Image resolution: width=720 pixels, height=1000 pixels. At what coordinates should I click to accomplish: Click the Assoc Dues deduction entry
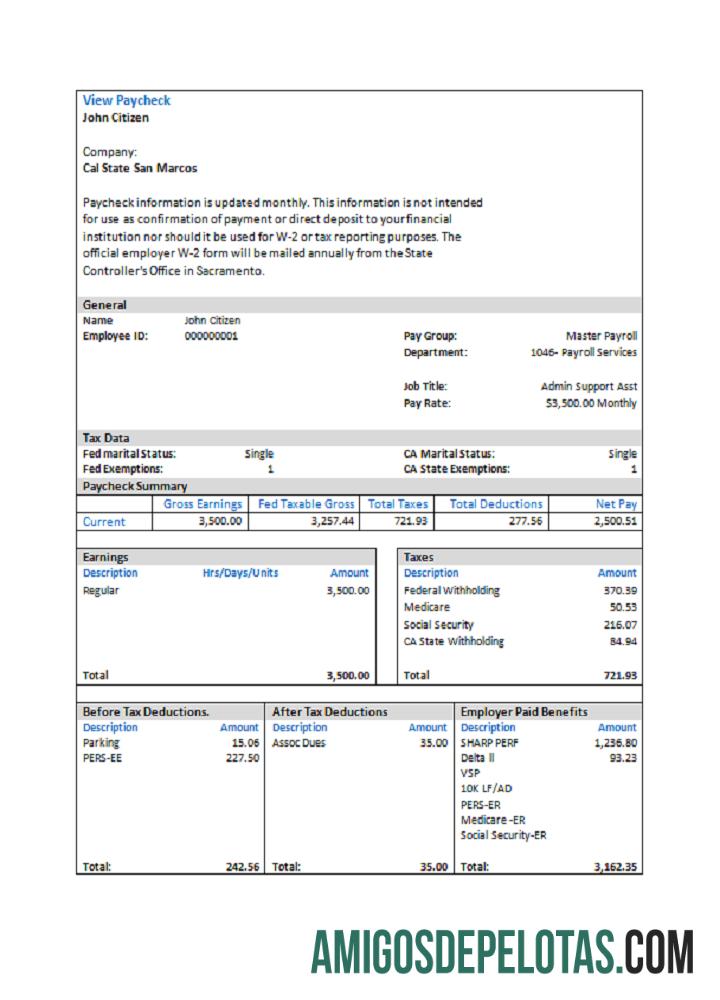[299, 743]
